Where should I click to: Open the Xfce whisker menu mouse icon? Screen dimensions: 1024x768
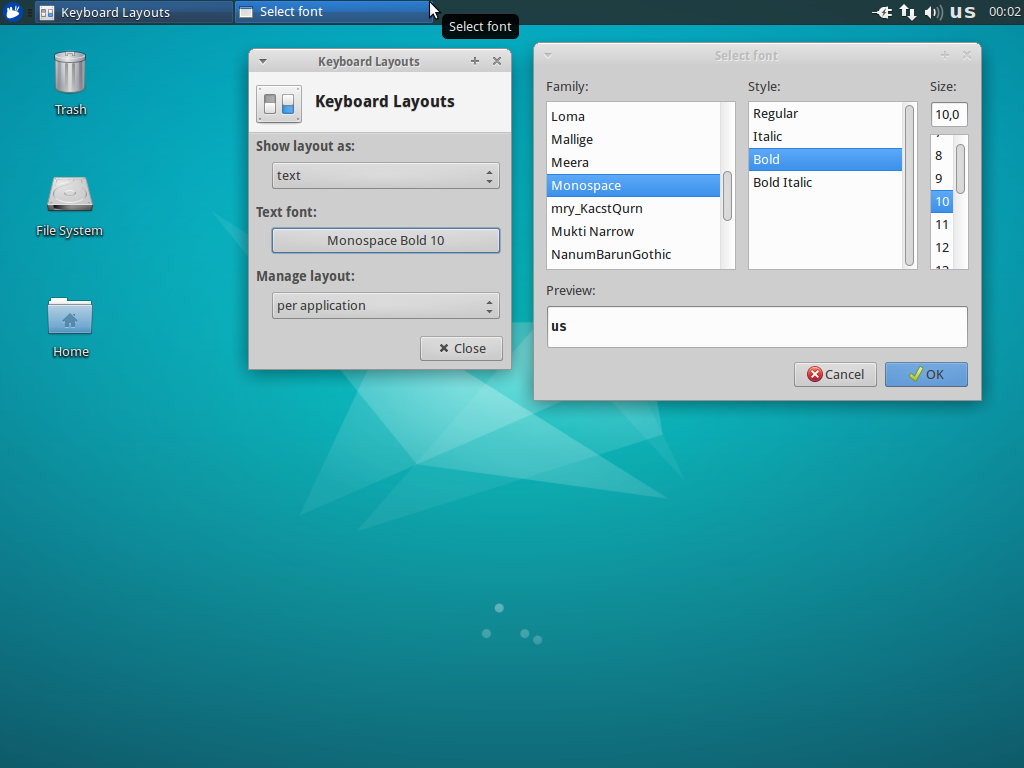[x=13, y=12]
